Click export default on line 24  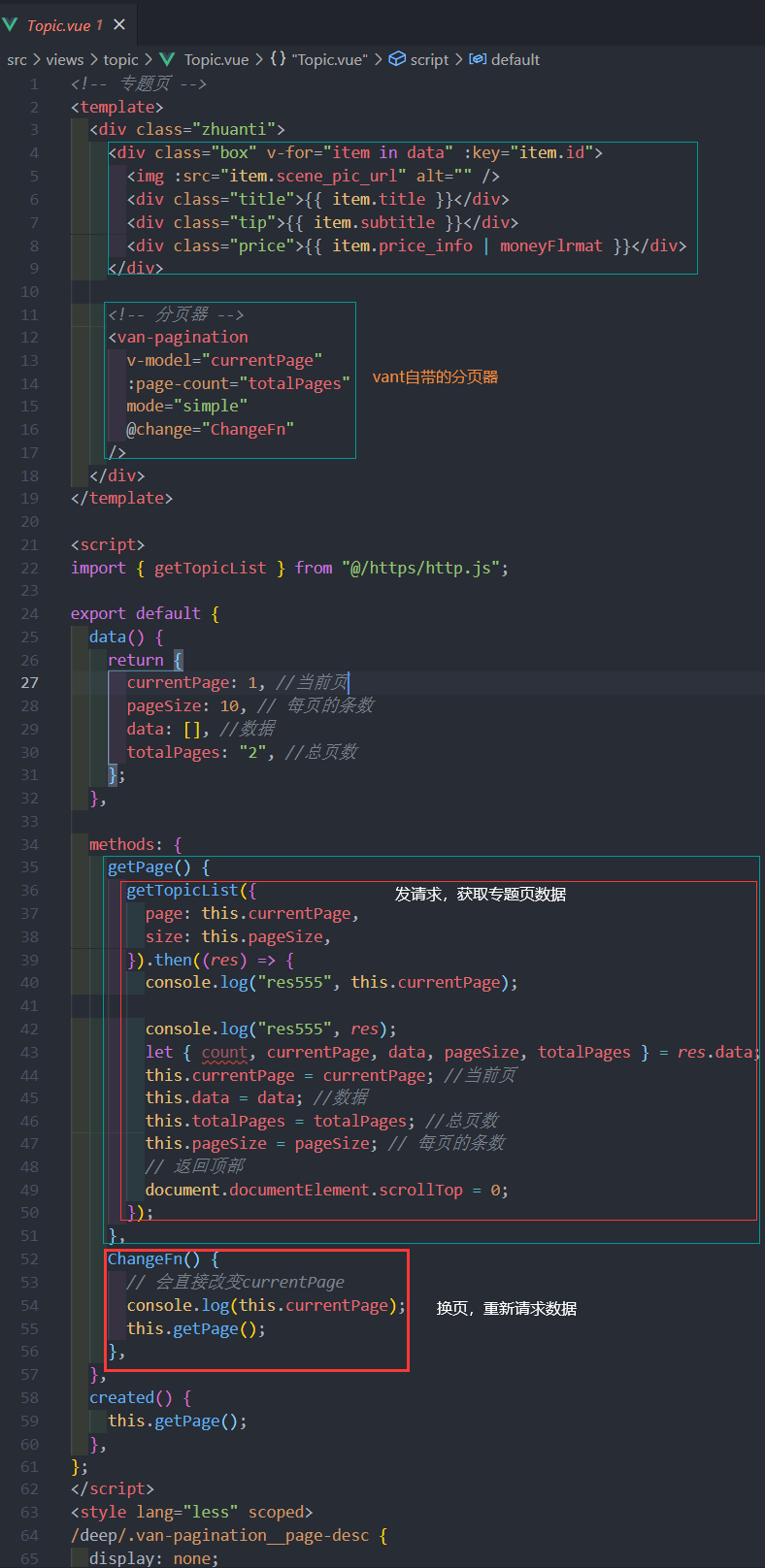tap(136, 614)
